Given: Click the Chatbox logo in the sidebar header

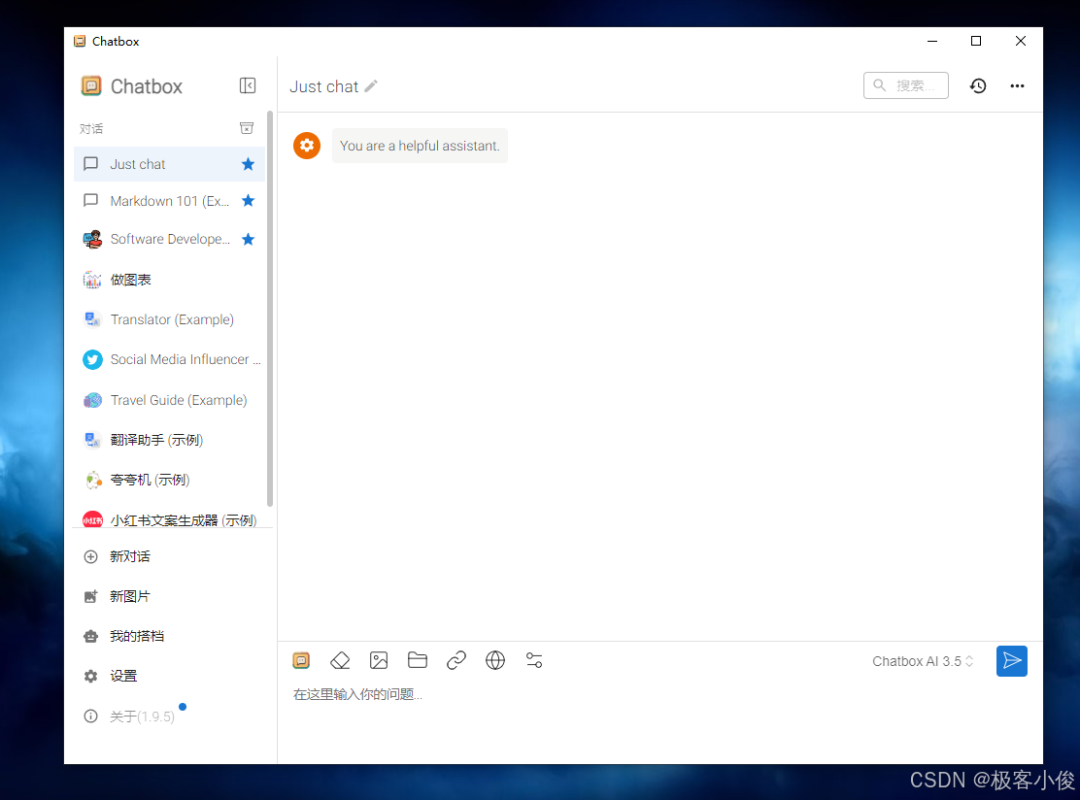Looking at the screenshot, I should [91, 85].
